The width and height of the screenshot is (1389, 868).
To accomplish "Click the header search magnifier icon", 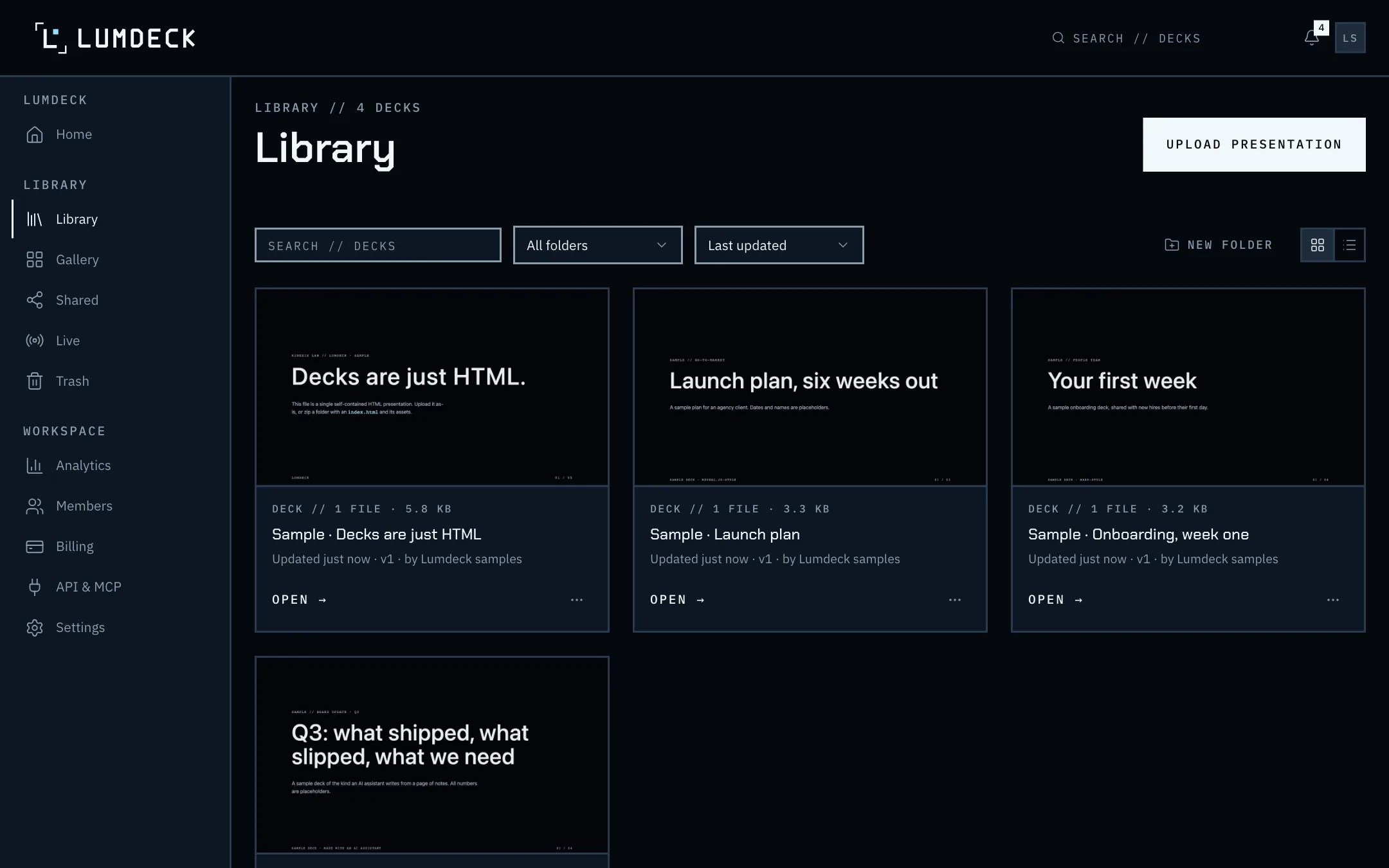I will click(x=1058, y=38).
